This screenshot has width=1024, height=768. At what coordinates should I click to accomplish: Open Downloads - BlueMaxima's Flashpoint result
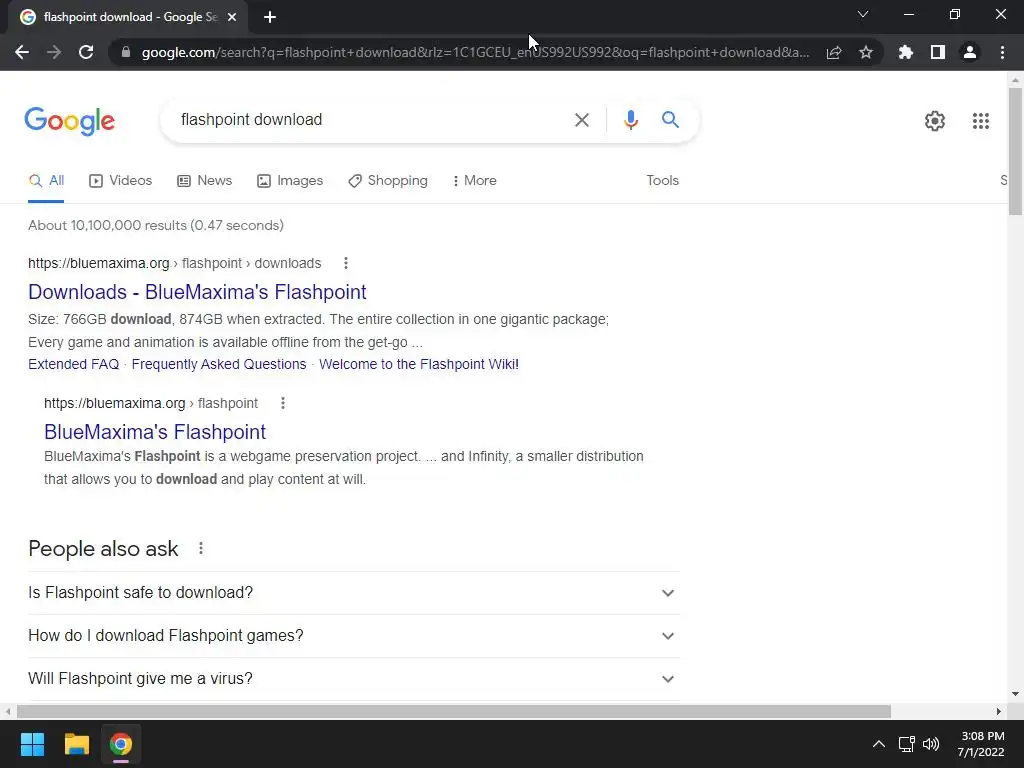coord(197,292)
